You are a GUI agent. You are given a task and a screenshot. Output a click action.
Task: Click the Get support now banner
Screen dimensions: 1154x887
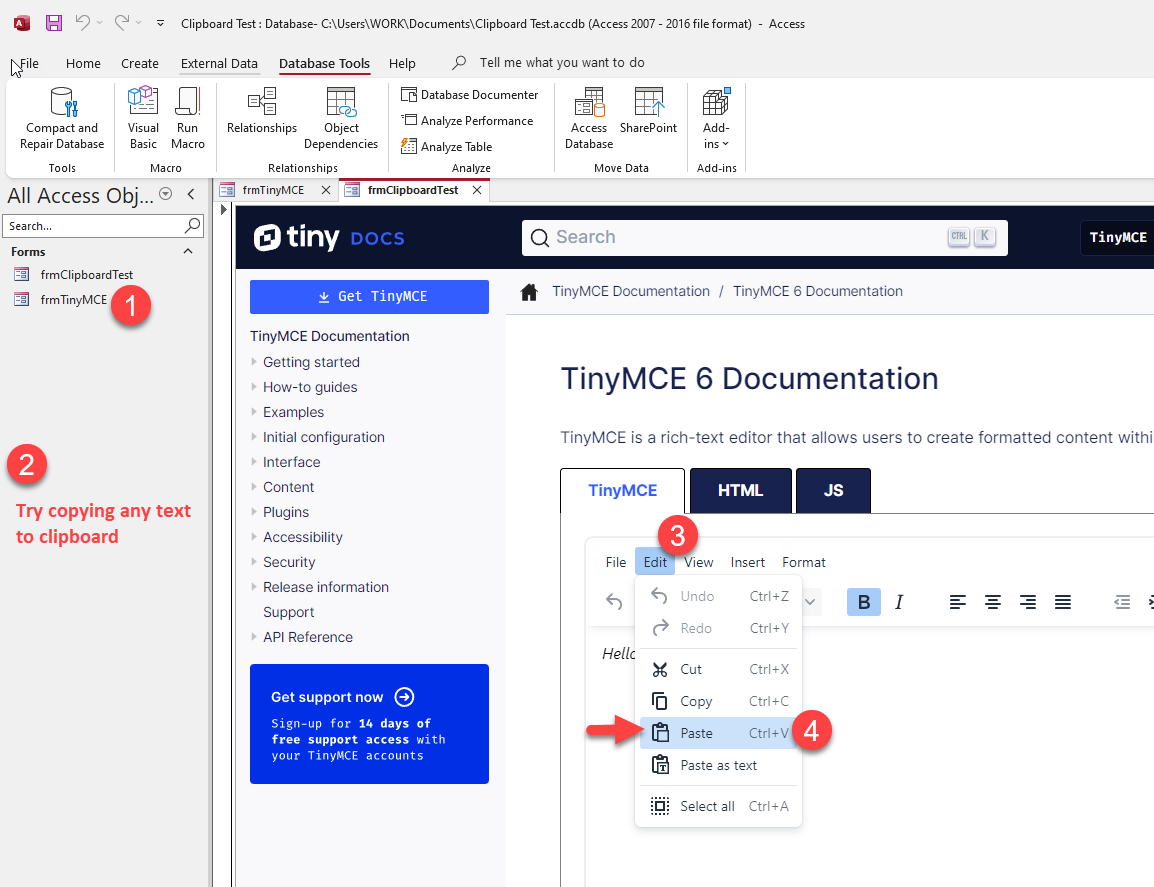pyautogui.click(x=369, y=724)
